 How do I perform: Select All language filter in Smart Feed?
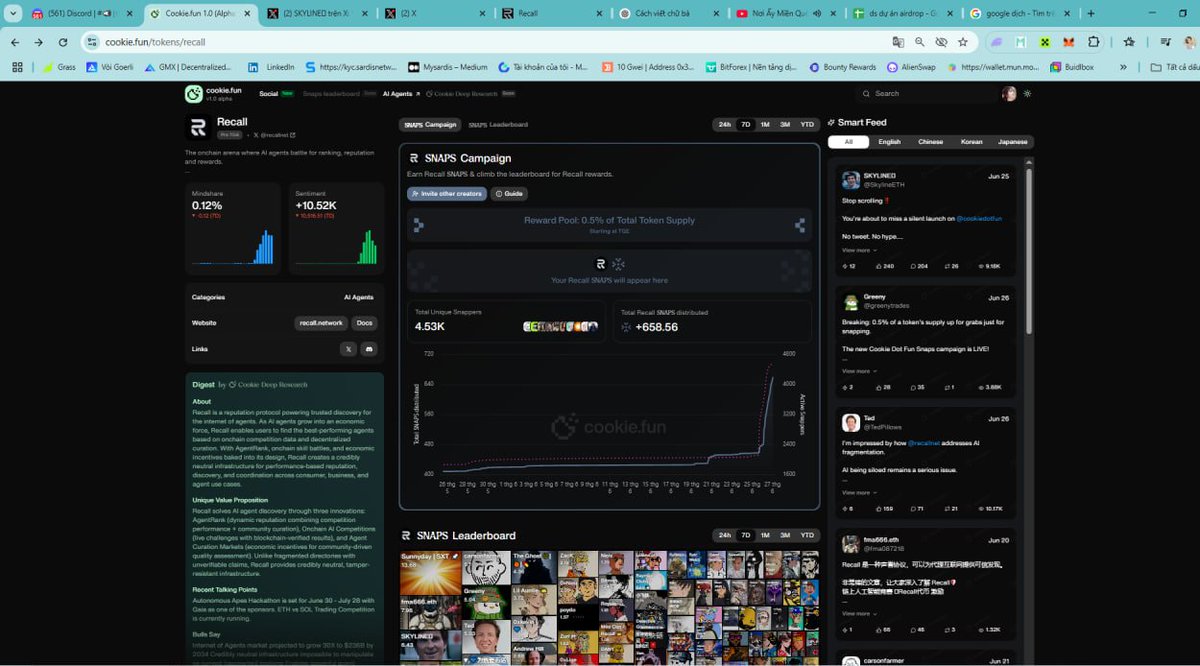pyautogui.click(x=848, y=142)
